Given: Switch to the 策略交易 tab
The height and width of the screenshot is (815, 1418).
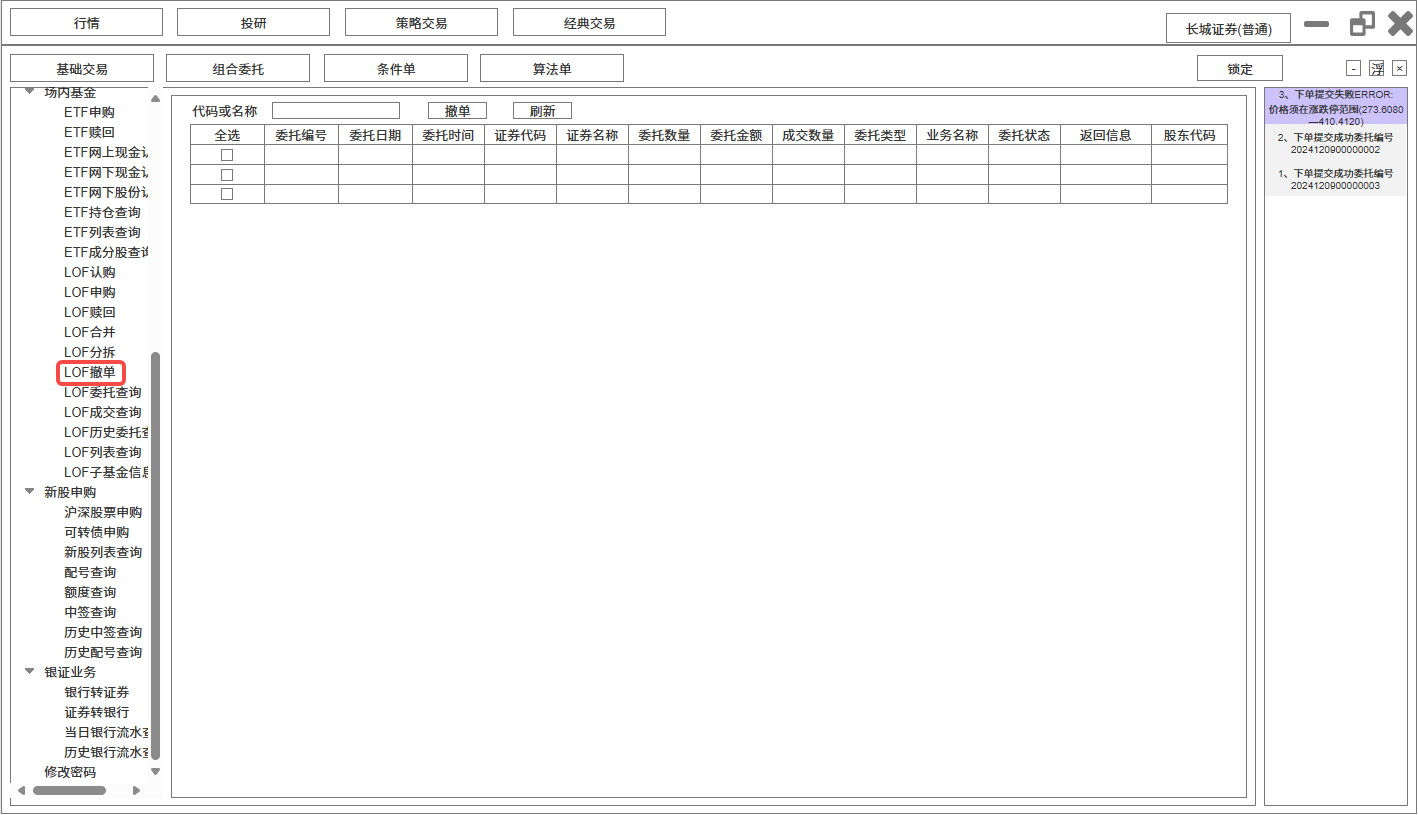Looking at the screenshot, I should pos(421,23).
